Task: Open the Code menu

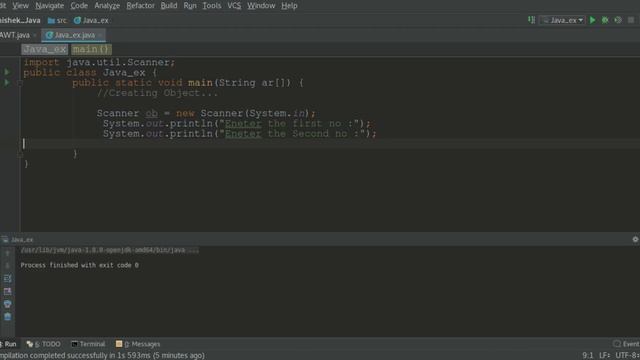Action: [x=79, y=6]
